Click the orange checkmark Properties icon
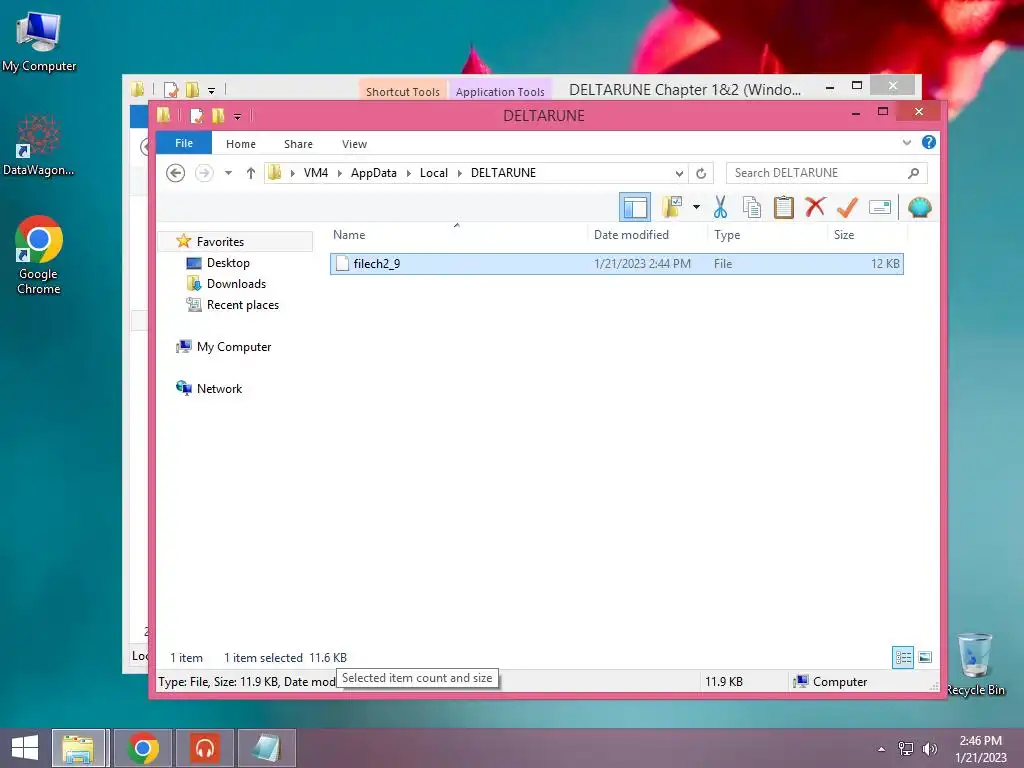The height and width of the screenshot is (768, 1024). pos(846,208)
